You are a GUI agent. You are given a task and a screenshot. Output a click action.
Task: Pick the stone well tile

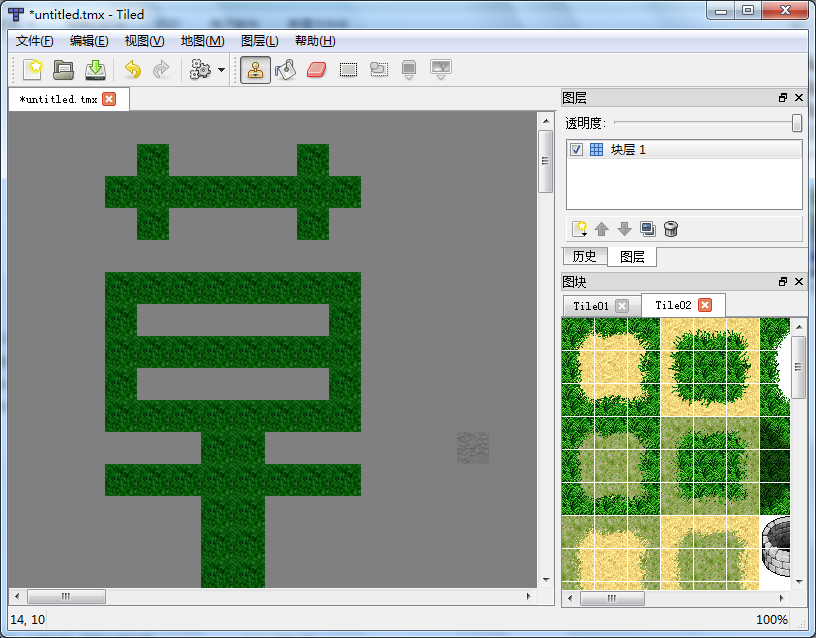[775, 546]
